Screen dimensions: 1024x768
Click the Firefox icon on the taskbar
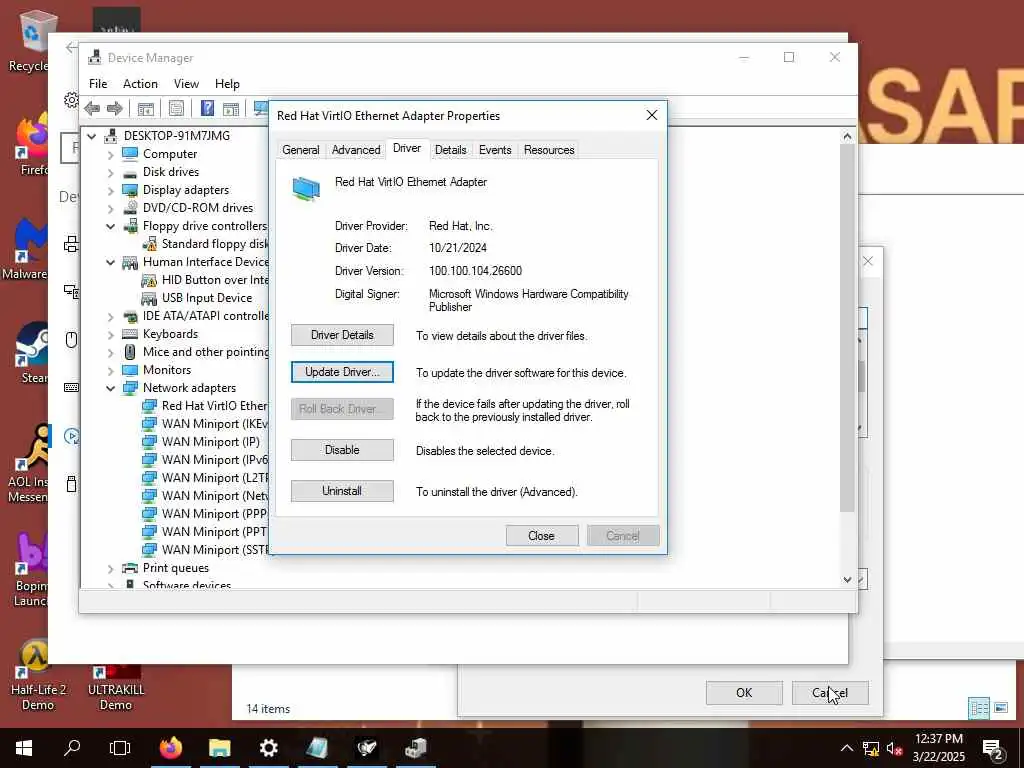171,748
